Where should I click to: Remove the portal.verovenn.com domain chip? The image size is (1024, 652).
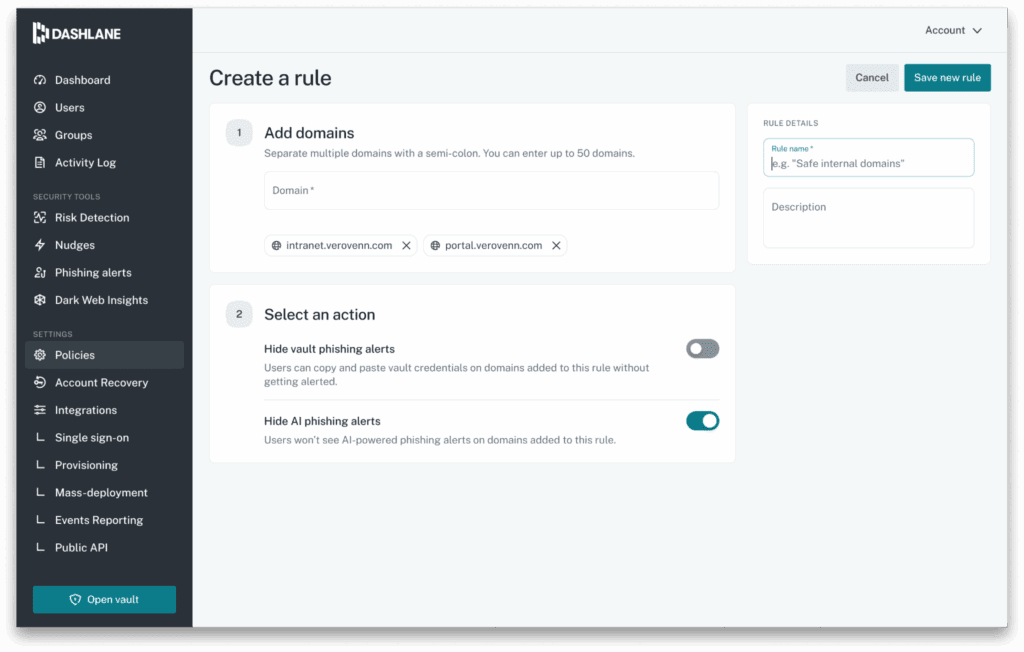coord(557,245)
